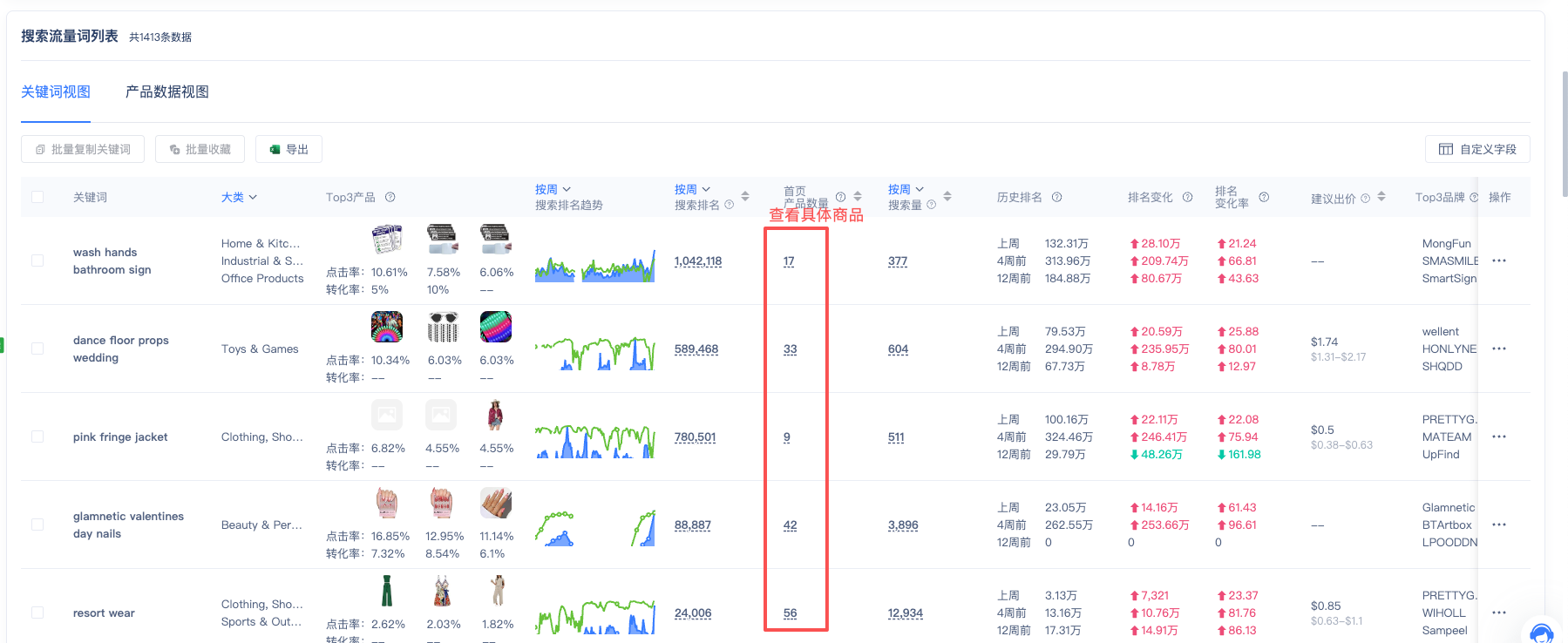Open search rank 88,887 link
The image size is (1568, 643).
click(693, 525)
